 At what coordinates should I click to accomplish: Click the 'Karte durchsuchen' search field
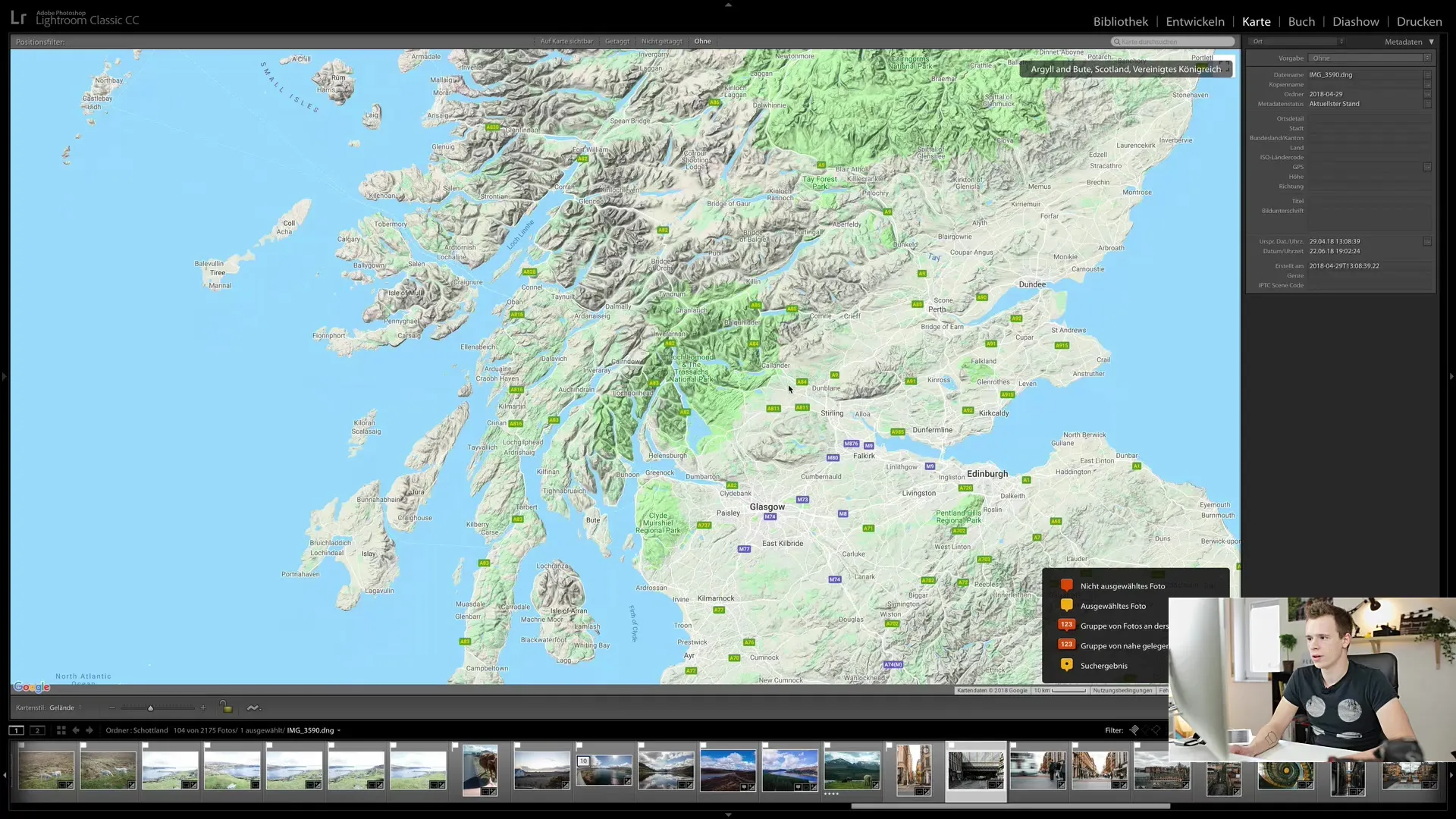point(1172,42)
